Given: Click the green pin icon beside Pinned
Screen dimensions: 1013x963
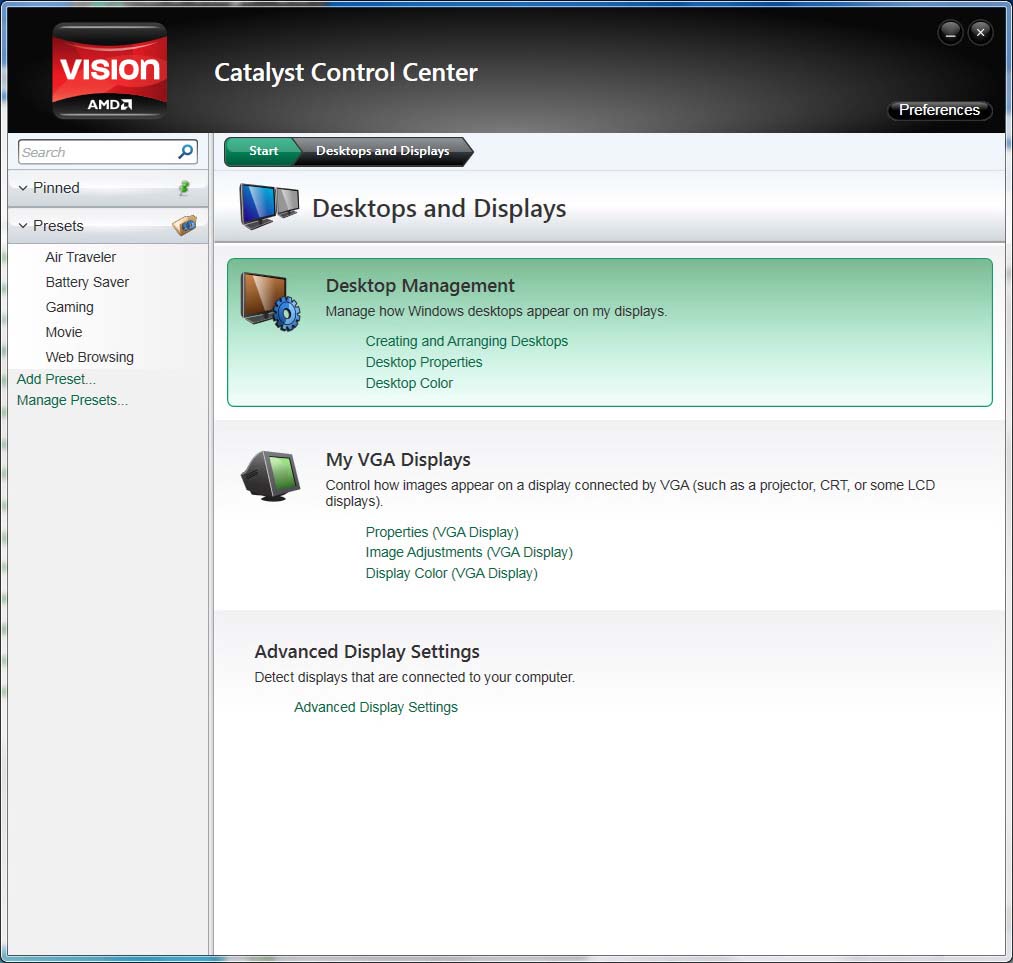Looking at the screenshot, I should (184, 188).
